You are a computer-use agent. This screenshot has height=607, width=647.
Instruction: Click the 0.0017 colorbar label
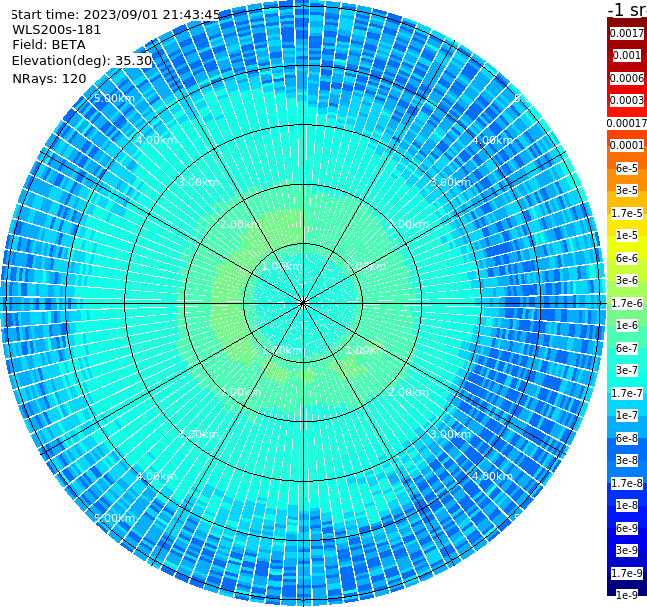pos(627,33)
